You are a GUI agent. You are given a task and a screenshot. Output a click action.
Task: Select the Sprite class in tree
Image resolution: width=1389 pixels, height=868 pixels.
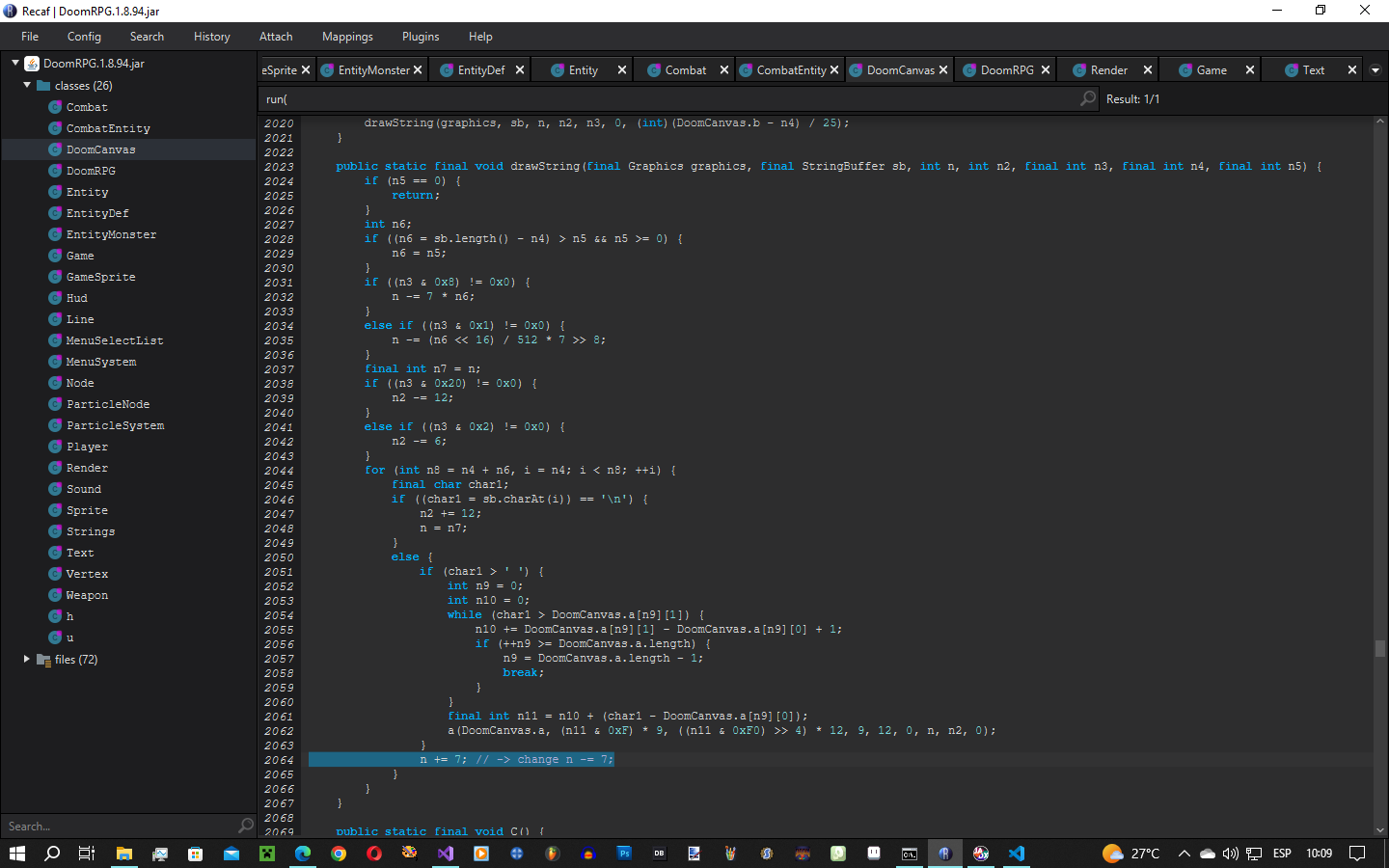tap(87, 510)
